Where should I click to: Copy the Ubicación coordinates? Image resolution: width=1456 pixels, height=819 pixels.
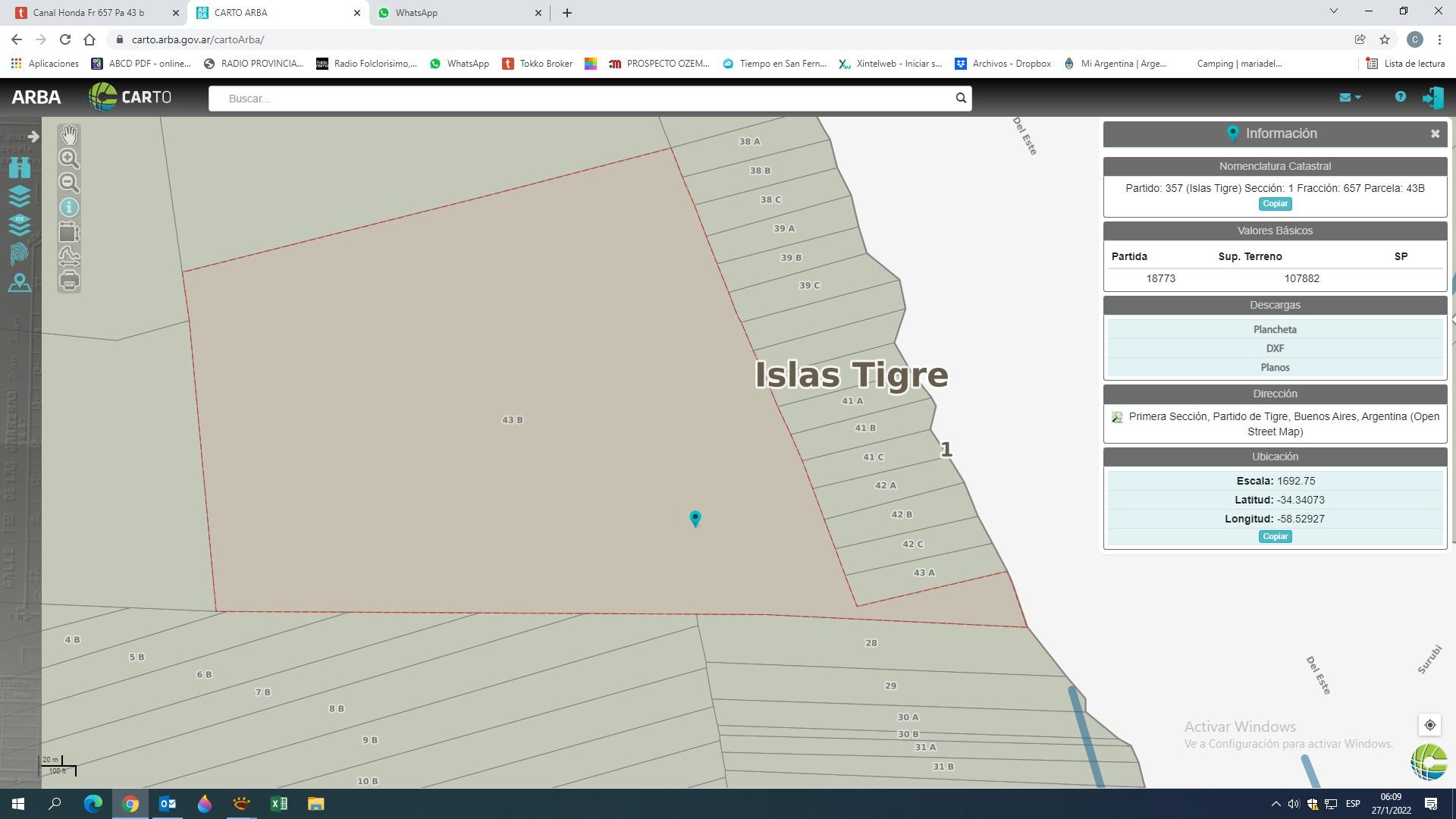(1275, 537)
